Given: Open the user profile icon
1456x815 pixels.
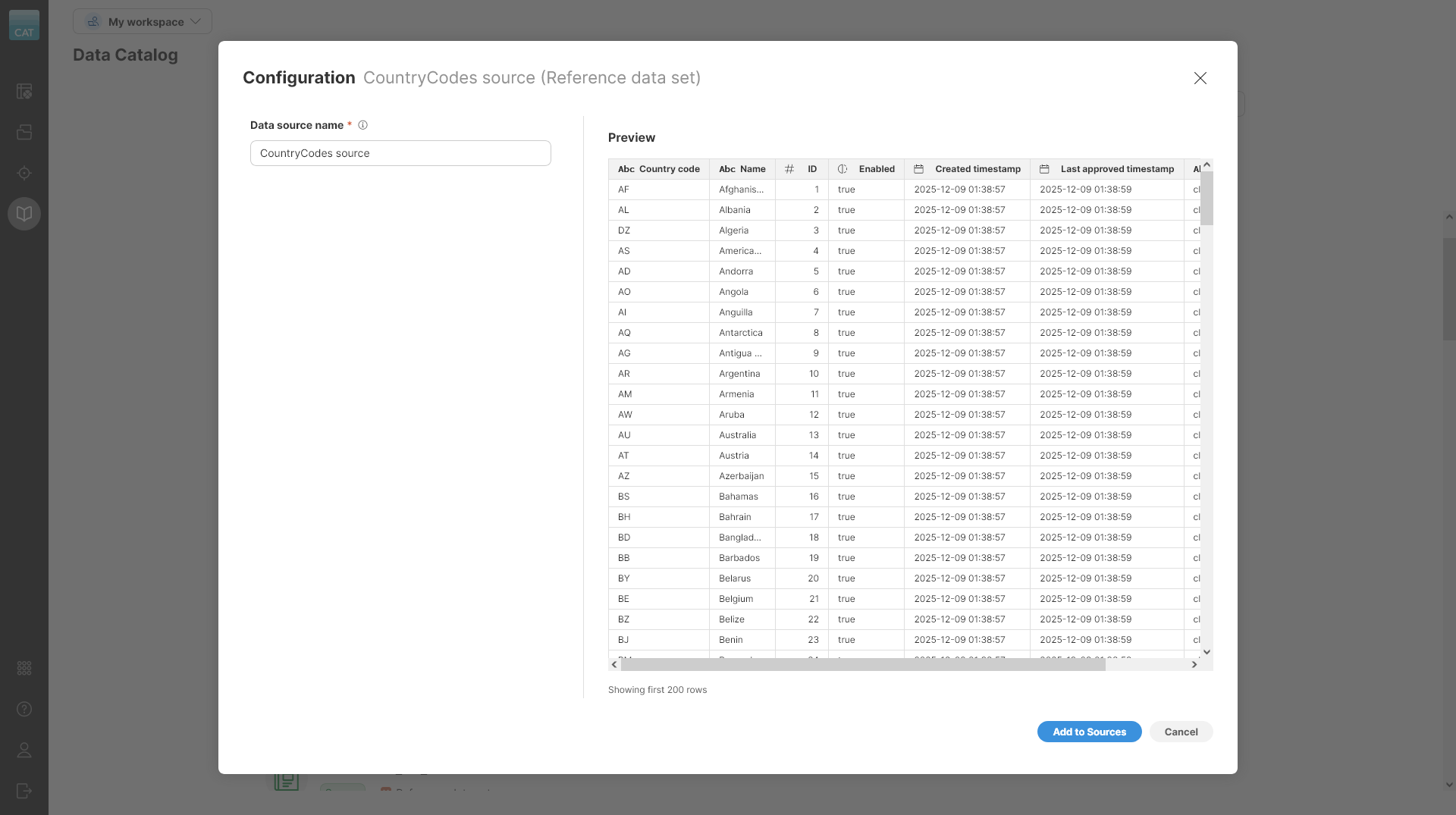Looking at the screenshot, I should tap(25, 751).
